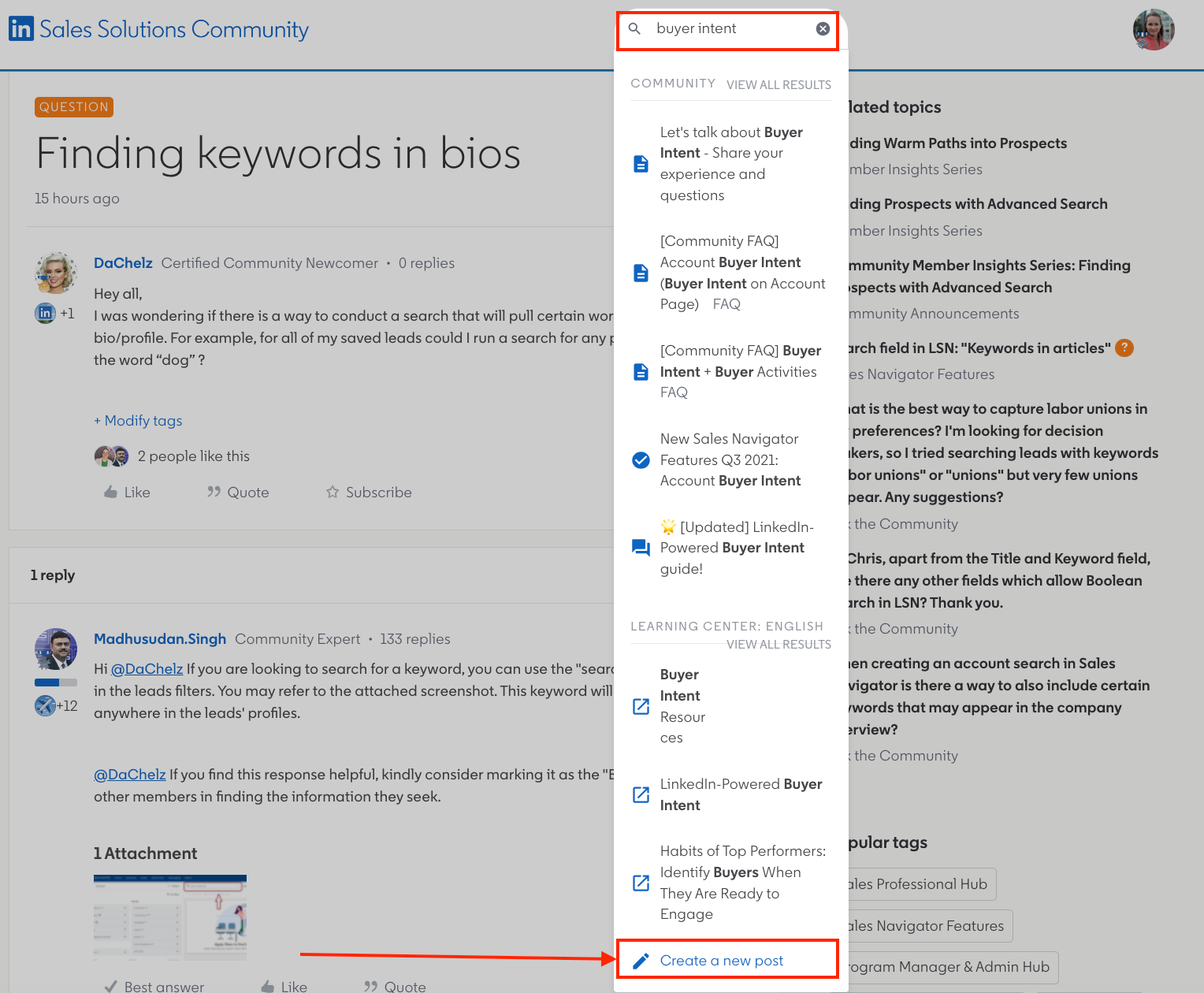The image size is (1204, 993).
Task: Click document icon beside Account Buyer Intent FAQ
Action: (x=641, y=273)
